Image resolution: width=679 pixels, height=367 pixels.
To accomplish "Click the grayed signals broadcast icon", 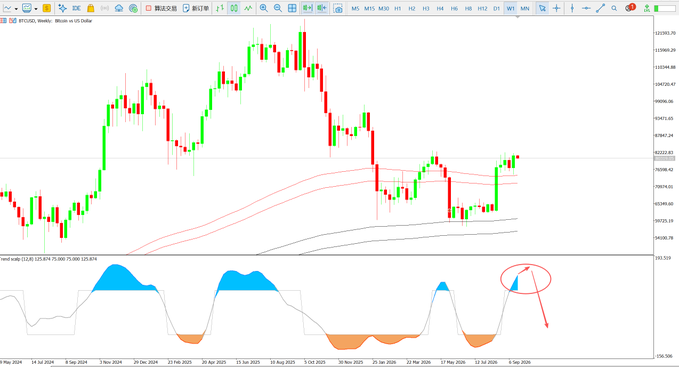I will [x=104, y=8].
